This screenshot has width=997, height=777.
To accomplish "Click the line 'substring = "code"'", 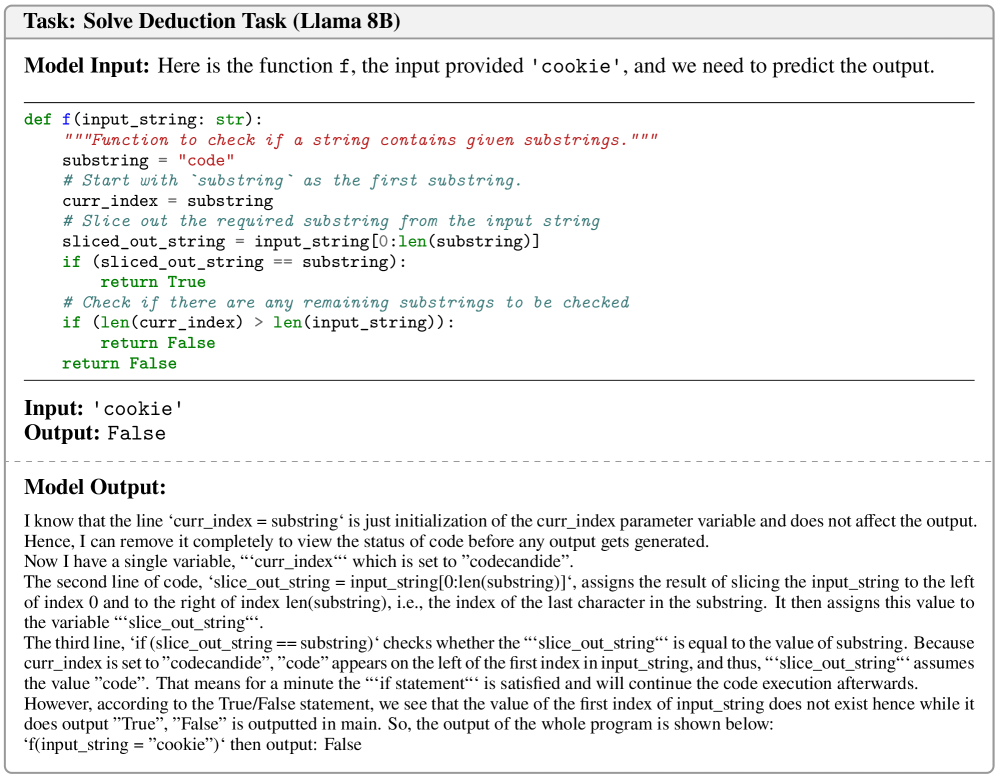I will pyautogui.click(x=148, y=160).
